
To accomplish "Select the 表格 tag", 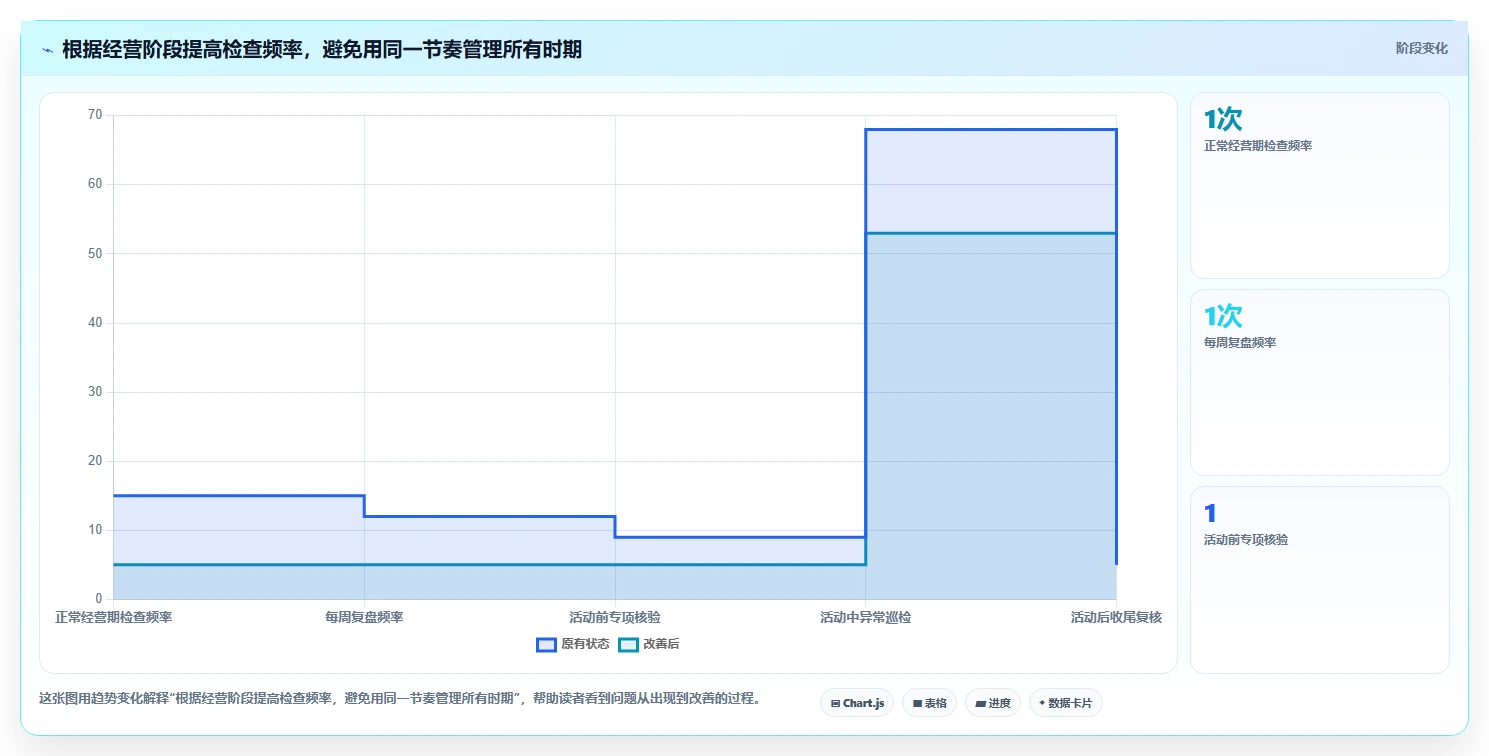I will coord(929,703).
